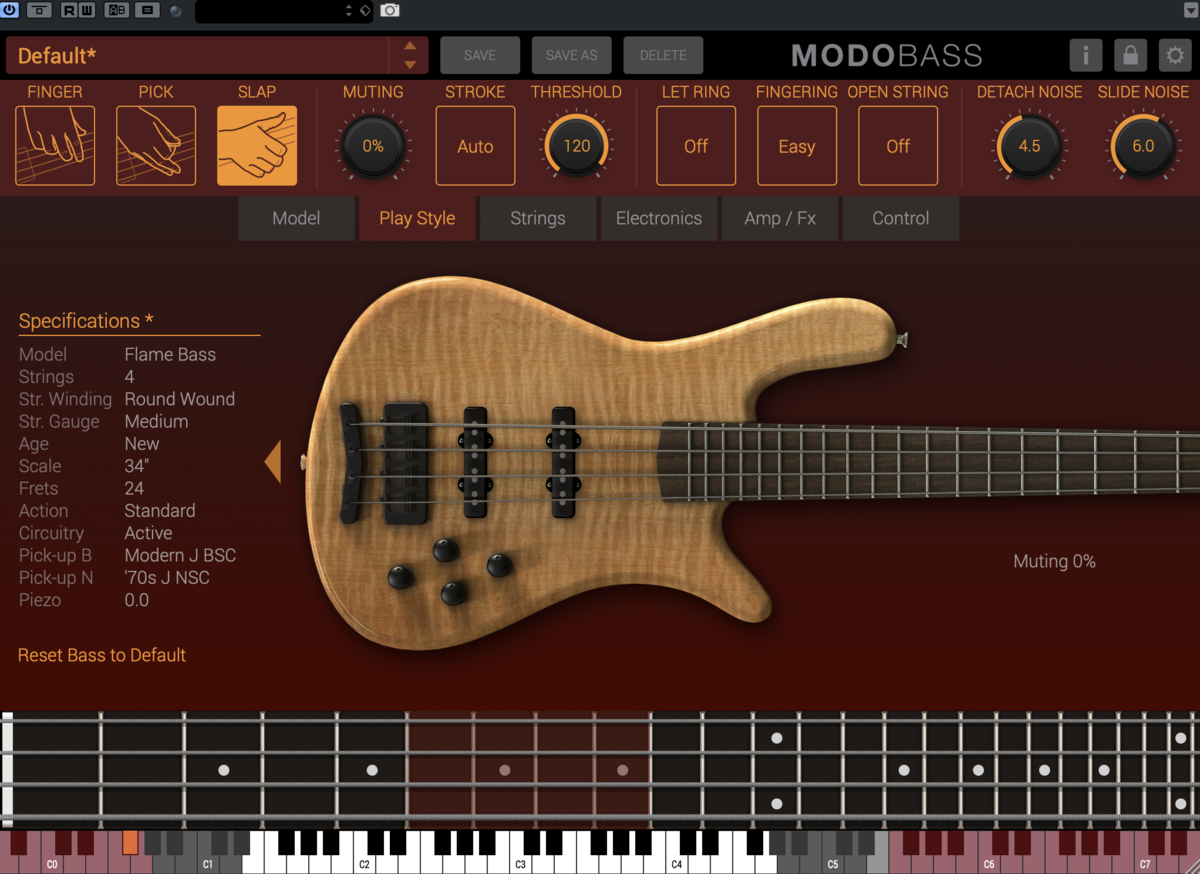Click the Modern J BSC pickup value
Image resolution: width=1200 pixels, height=874 pixels.
pyautogui.click(x=180, y=555)
